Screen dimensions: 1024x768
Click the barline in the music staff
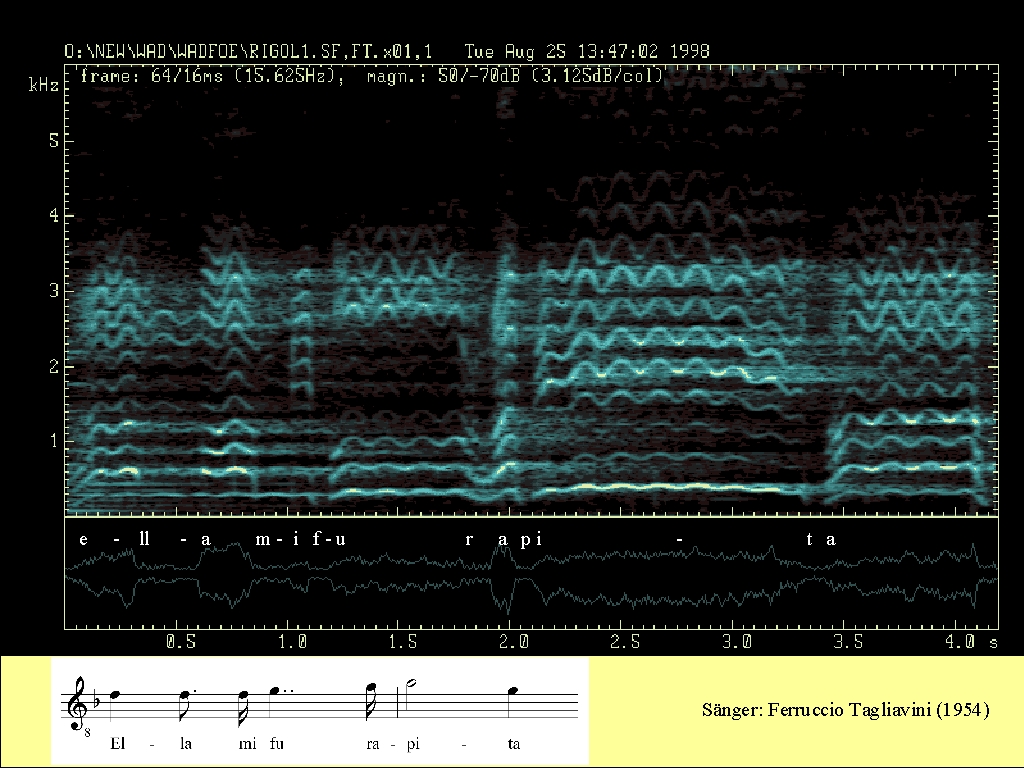point(399,705)
